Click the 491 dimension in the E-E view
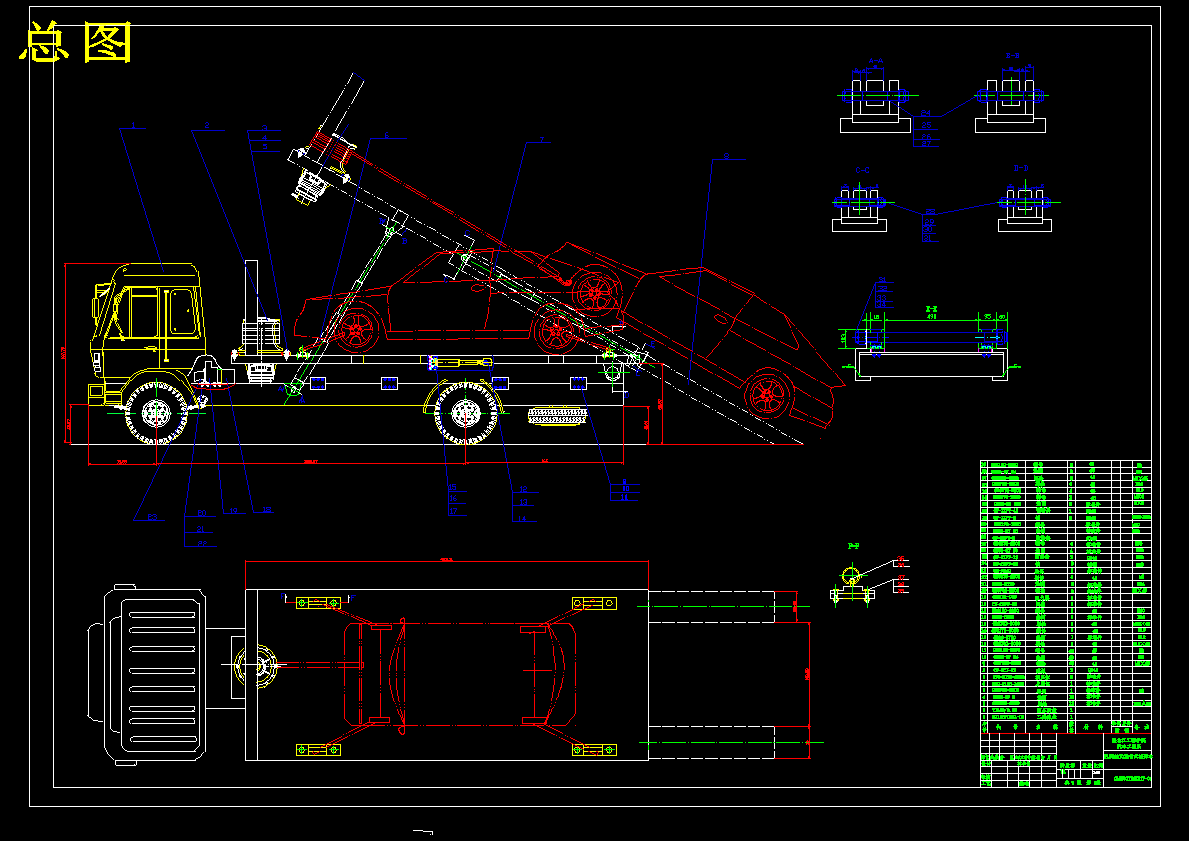 point(930,317)
